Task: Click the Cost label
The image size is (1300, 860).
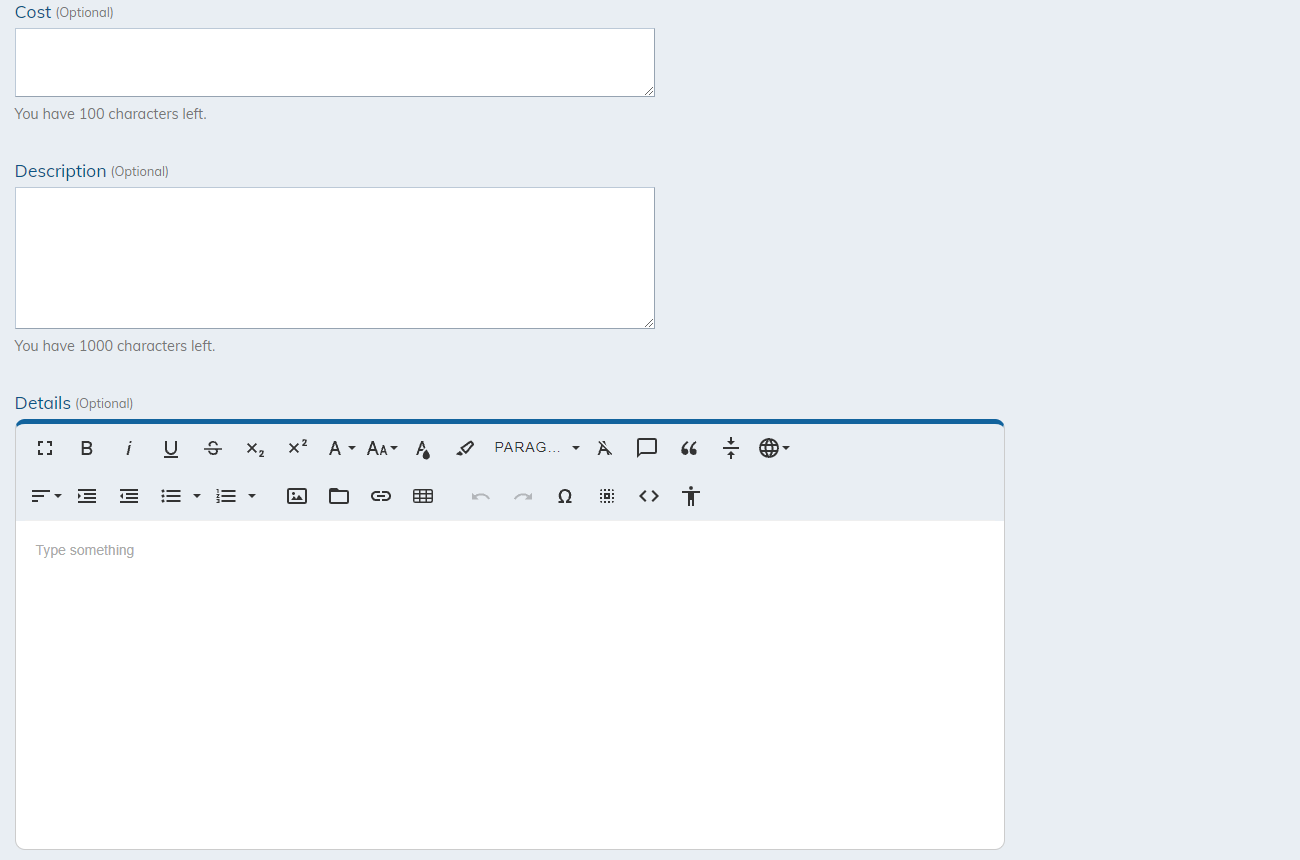Action: (33, 12)
